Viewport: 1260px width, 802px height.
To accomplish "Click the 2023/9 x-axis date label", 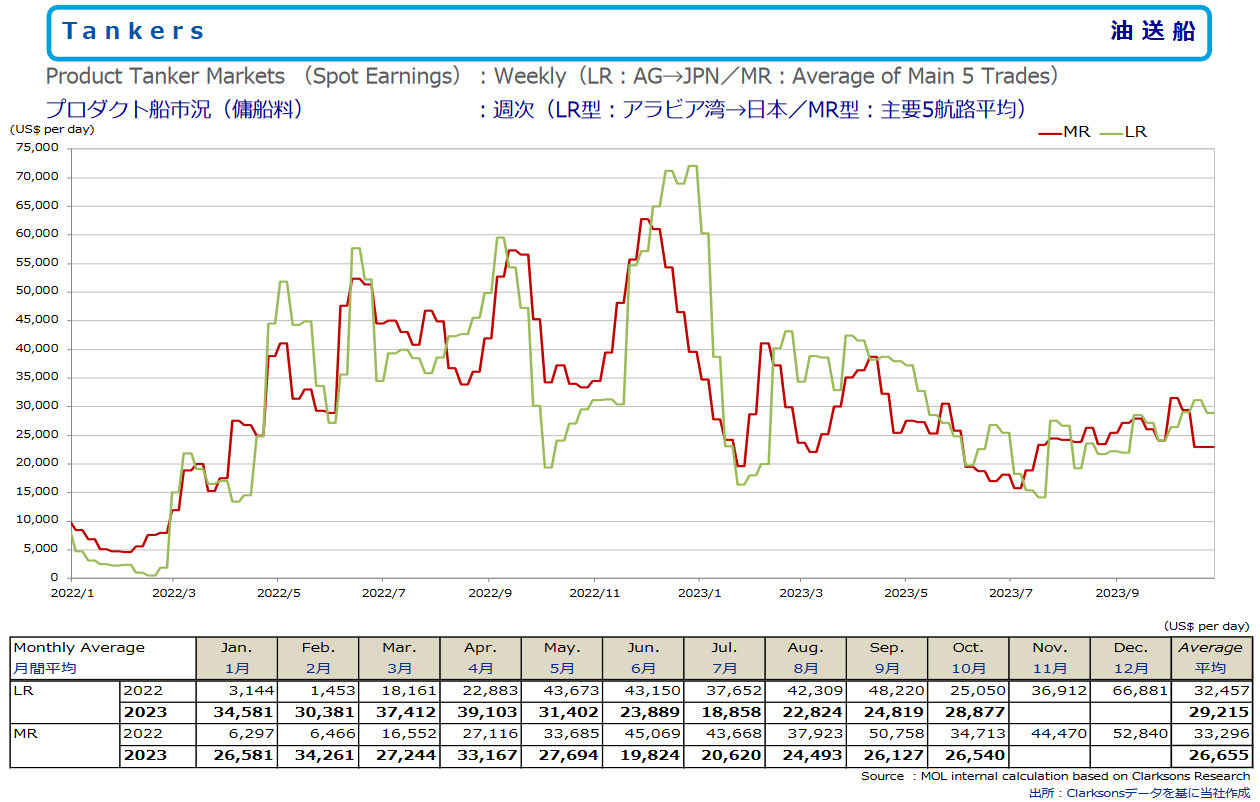I will point(1117,592).
